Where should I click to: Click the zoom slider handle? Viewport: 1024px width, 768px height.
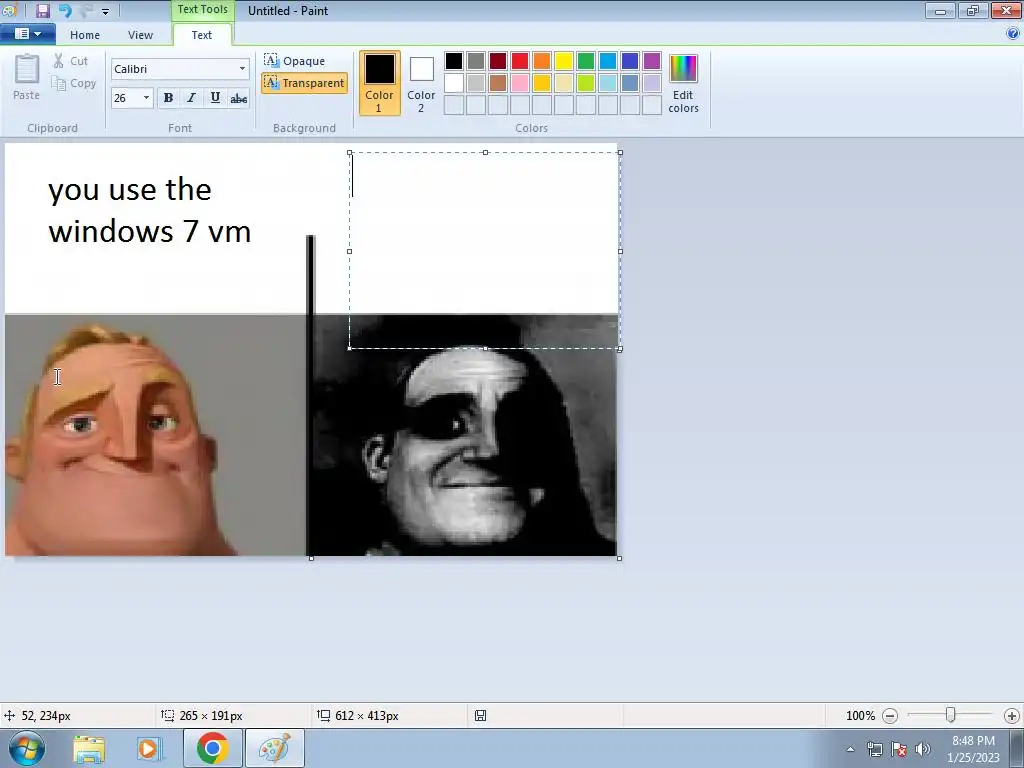point(951,715)
